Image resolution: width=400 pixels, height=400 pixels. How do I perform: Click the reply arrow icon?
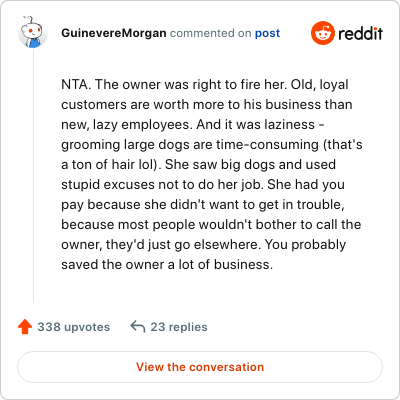tap(138, 327)
